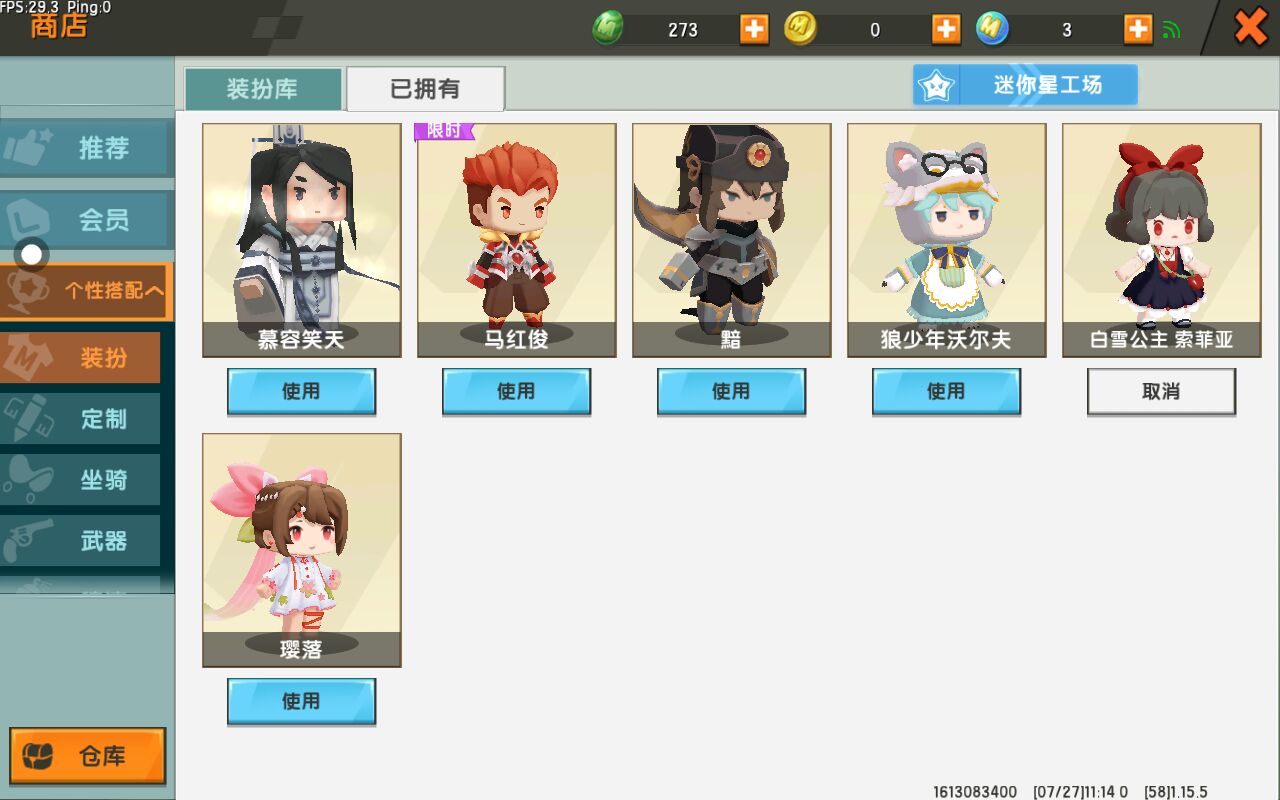This screenshot has height=800, width=1280.
Task: Use the 慕容笑天 skin
Action: pos(301,392)
